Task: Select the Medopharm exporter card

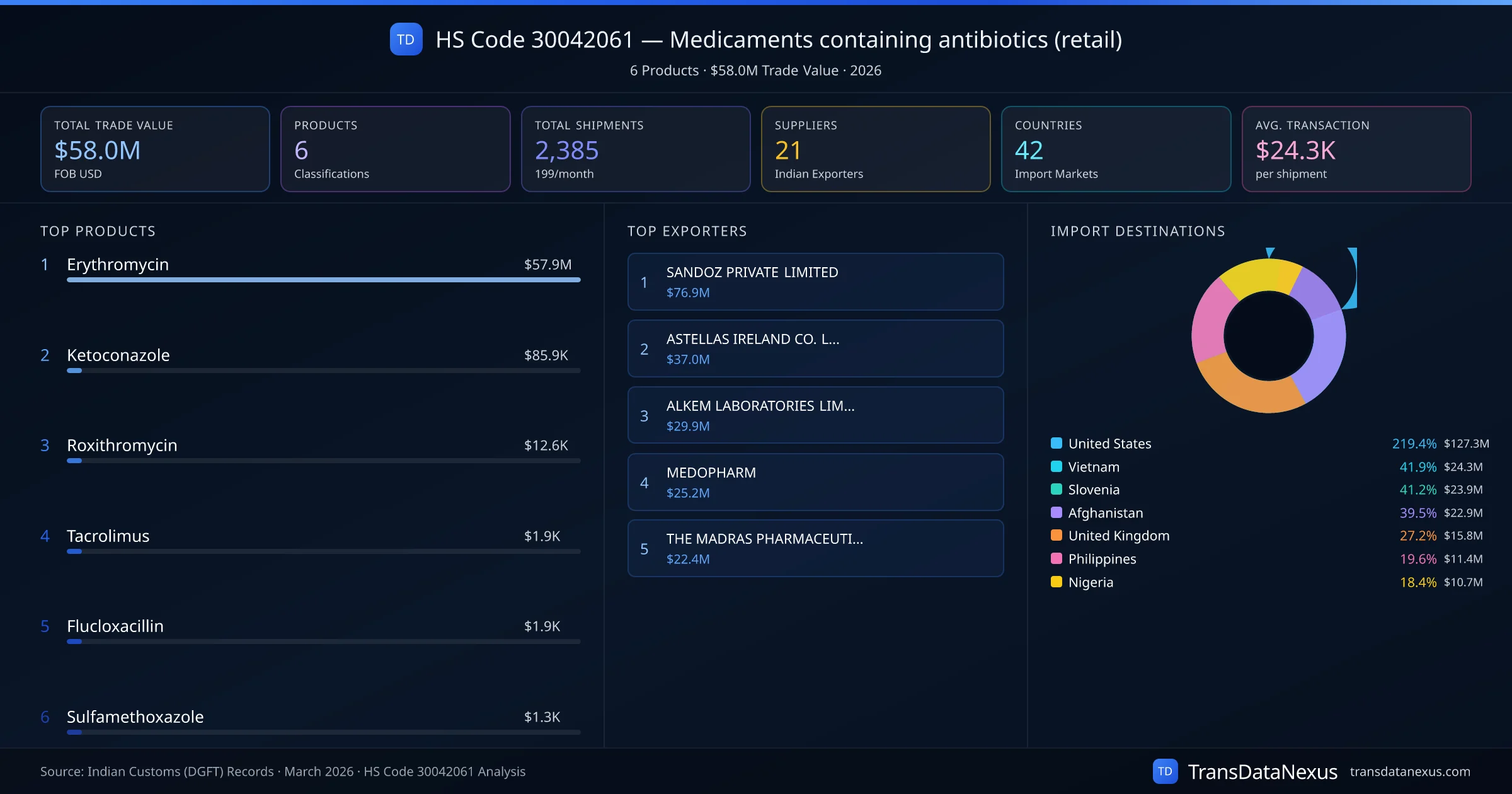Action: click(x=815, y=482)
